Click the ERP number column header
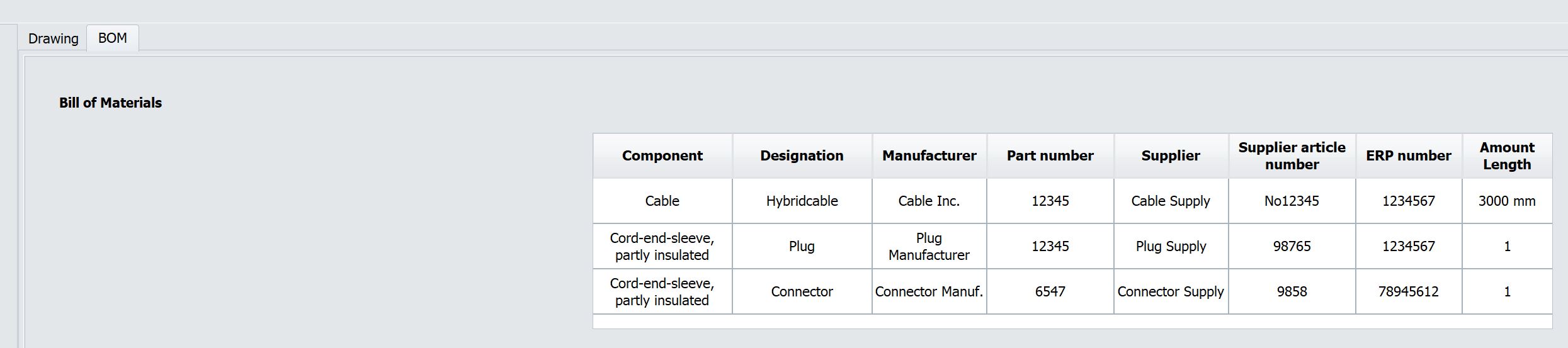Screen dimensions: 1568x348 pyautogui.click(x=1408, y=155)
